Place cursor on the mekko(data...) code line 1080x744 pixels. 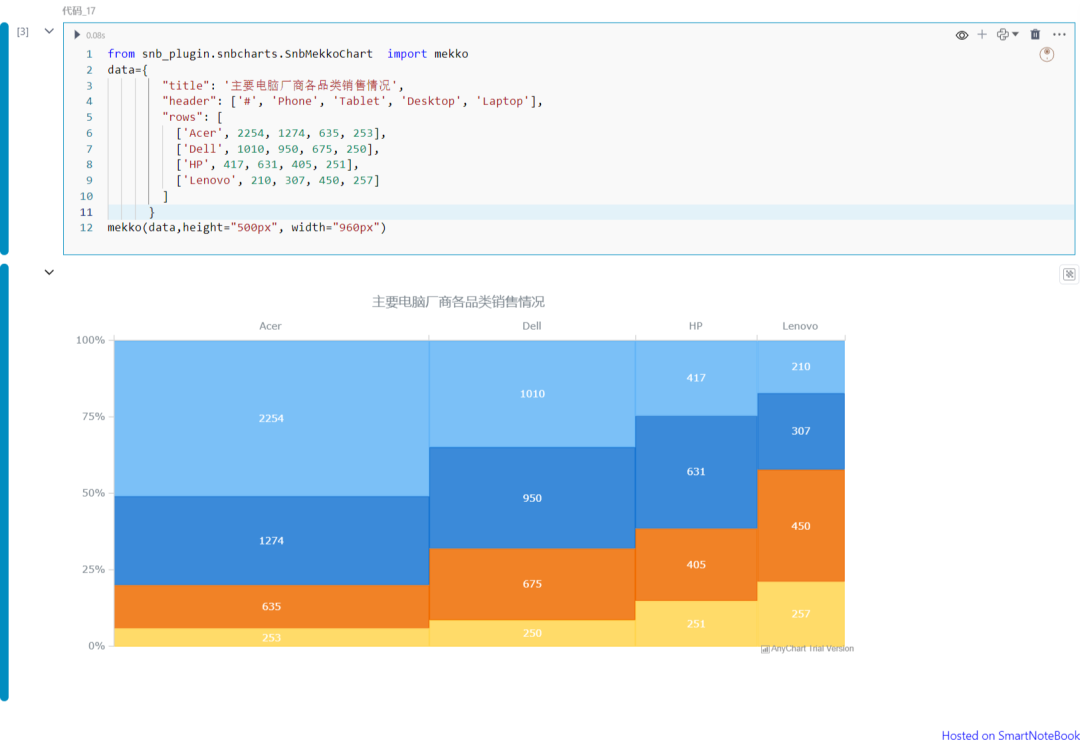(247, 227)
